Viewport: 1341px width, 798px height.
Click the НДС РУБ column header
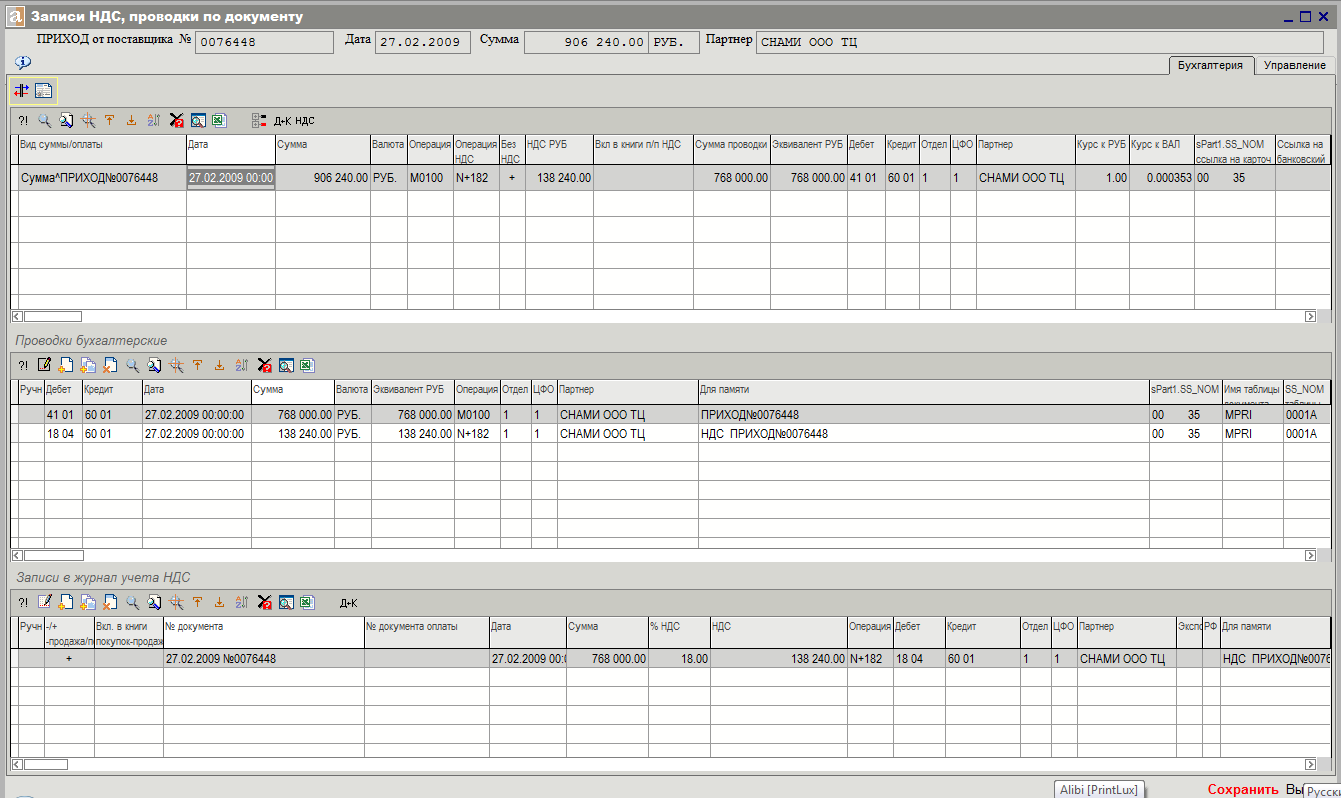(x=558, y=150)
